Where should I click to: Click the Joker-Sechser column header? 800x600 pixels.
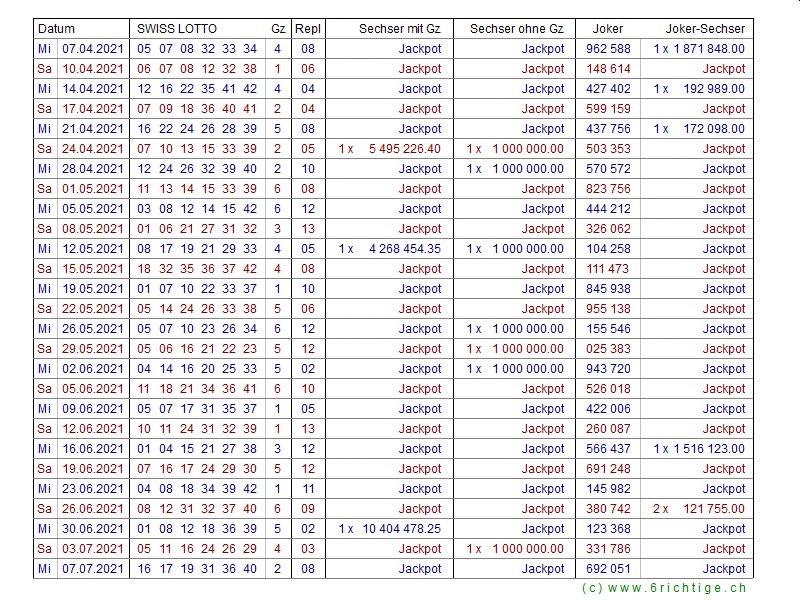tap(705, 29)
